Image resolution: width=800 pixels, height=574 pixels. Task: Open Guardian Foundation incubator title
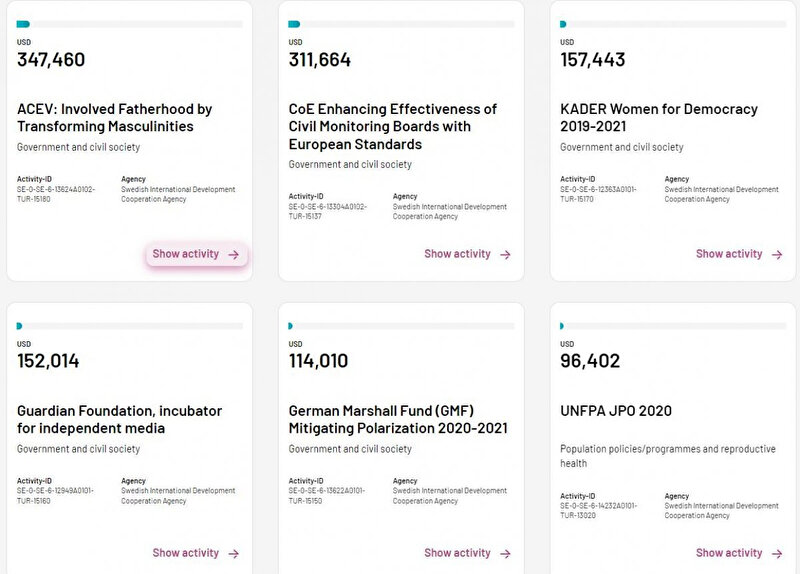tap(119, 420)
